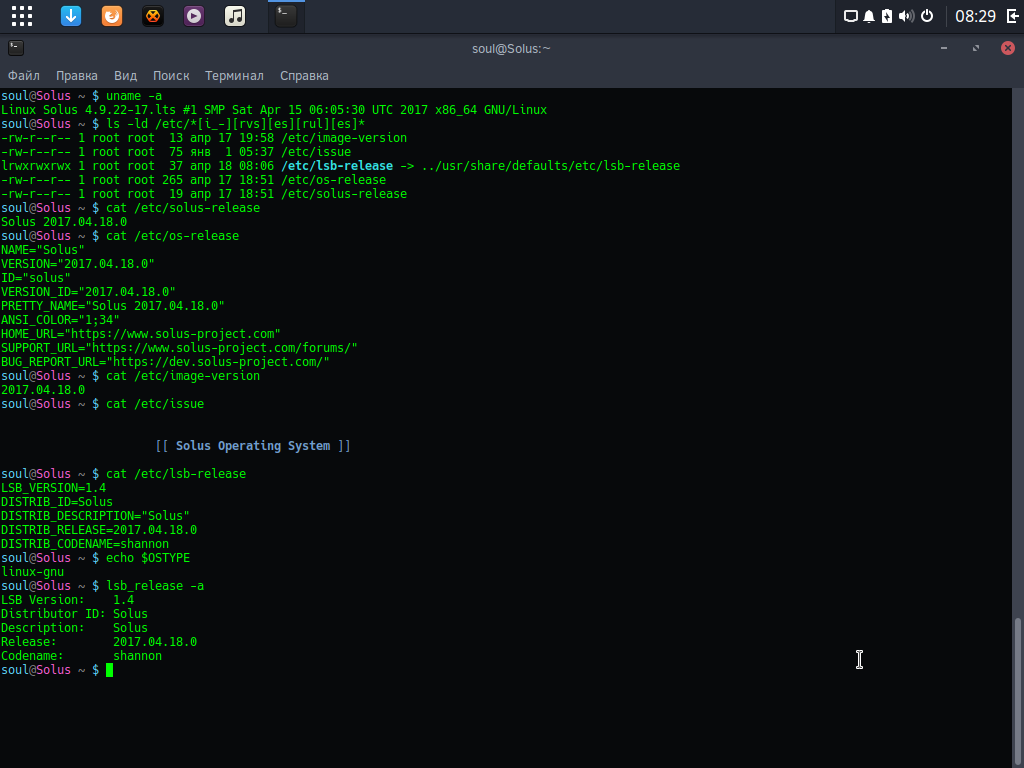The width and height of the screenshot is (1024, 768).
Task: Click the HOME_URL solus-project.com line
Action: 141,334
